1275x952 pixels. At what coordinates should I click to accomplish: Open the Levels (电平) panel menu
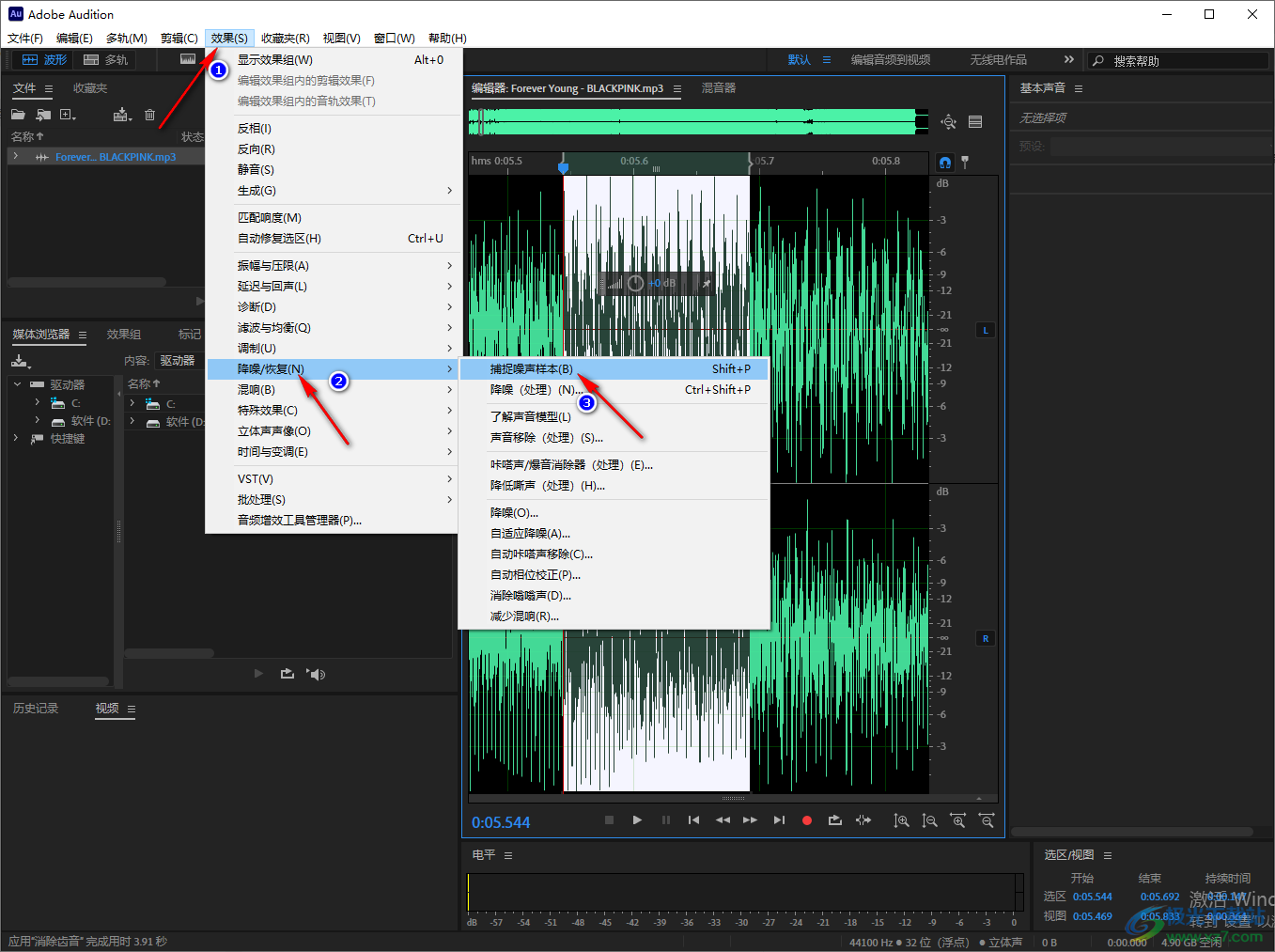pos(508,855)
